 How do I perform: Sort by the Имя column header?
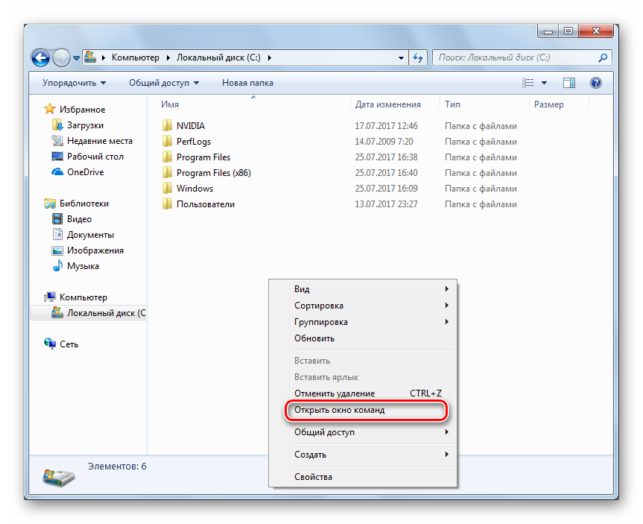click(x=170, y=105)
